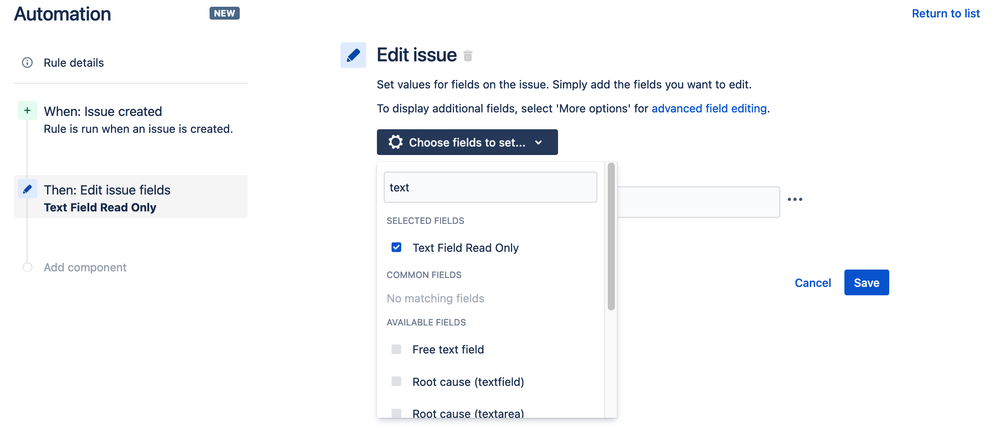Click the Return to list link
Screen dimensions: 998x429
click(946, 13)
